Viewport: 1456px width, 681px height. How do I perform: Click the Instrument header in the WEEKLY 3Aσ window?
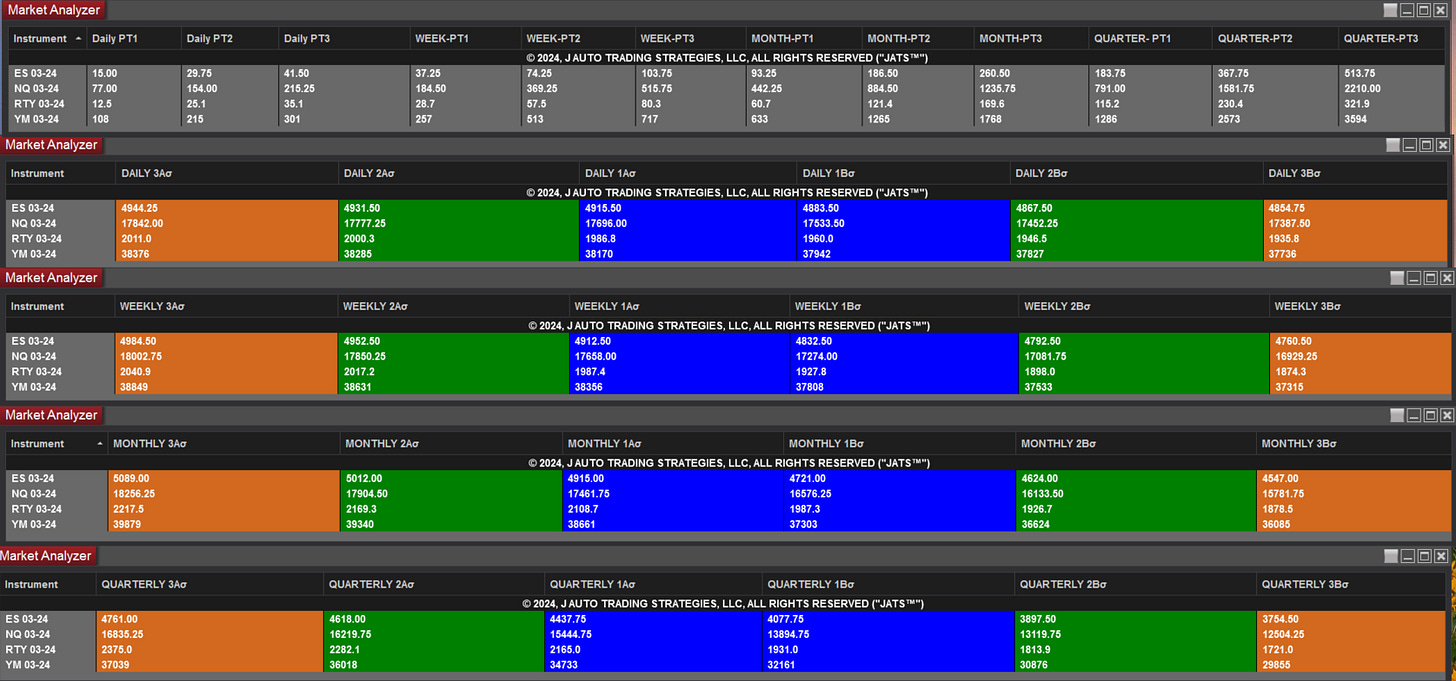pyautogui.click(x=60, y=306)
